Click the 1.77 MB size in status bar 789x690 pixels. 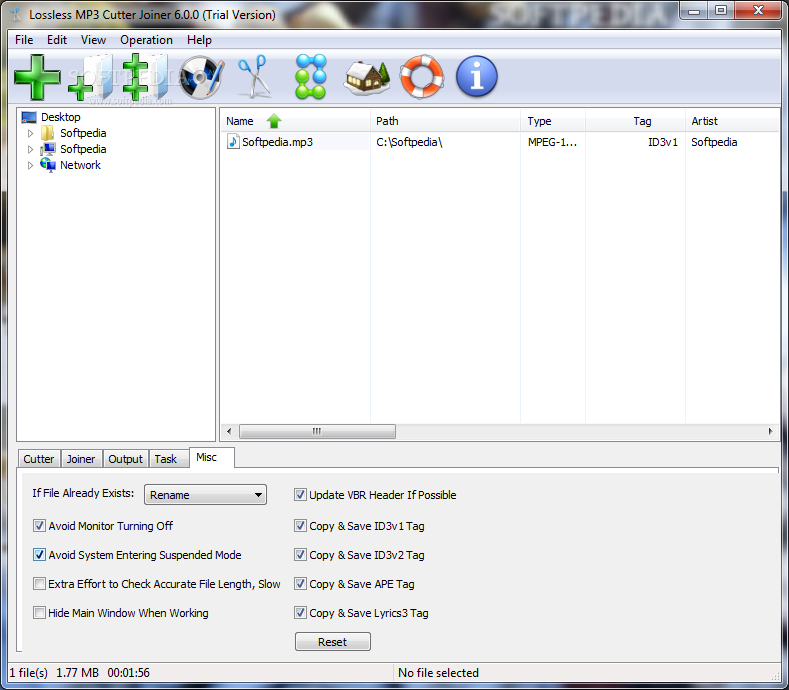pyautogui.click(x=77, y=673)
